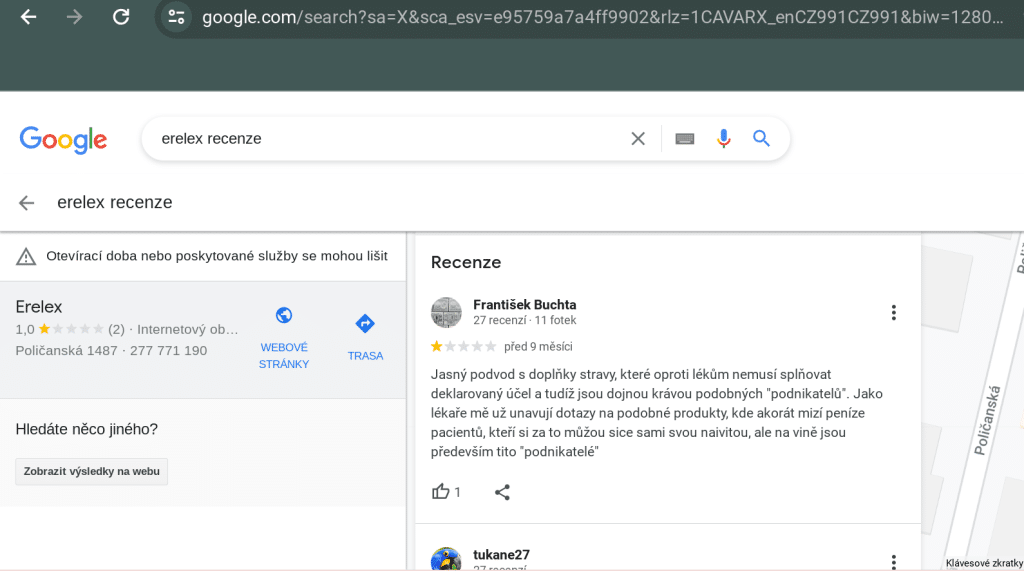Viewport: 1024px width, 571px height.
Task: Clear the search query with the X icon
Action: (x=638, y=139)
